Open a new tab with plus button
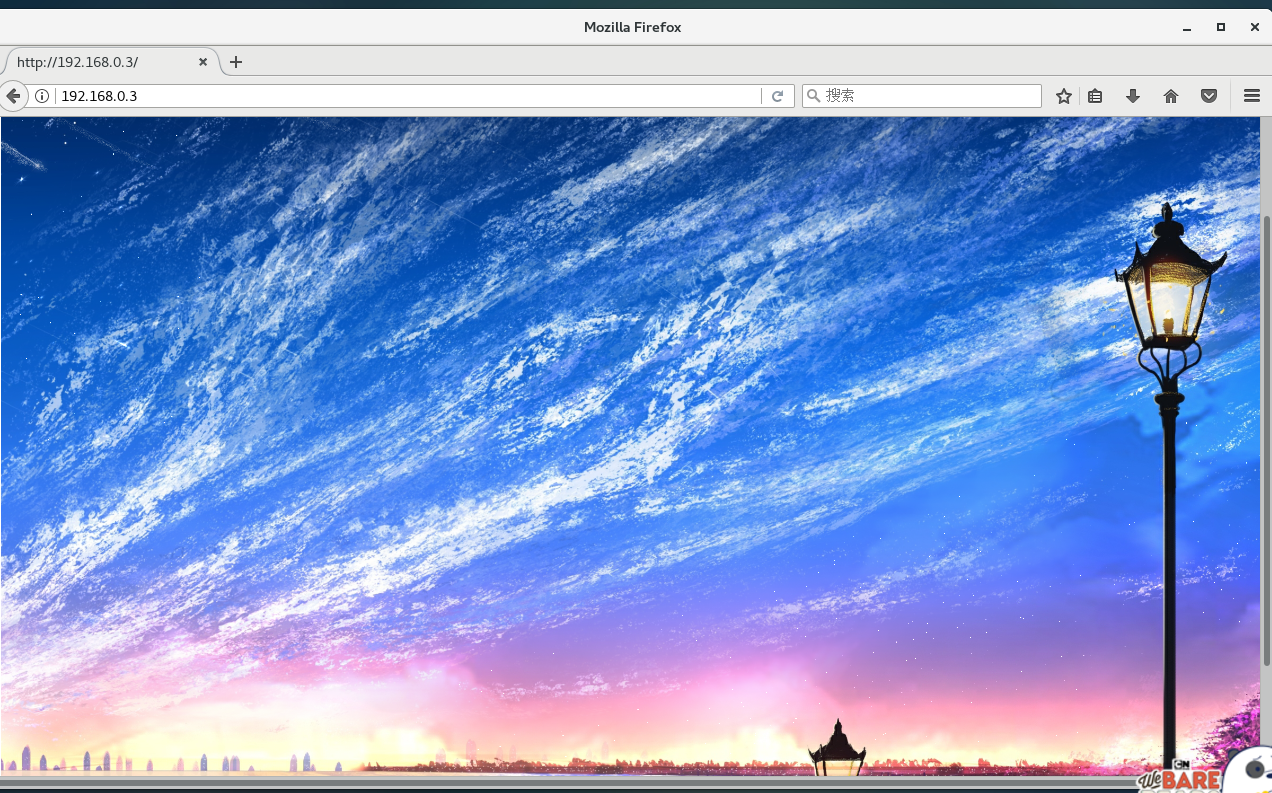The height and width of the screenshot is (793, 1272). [236, 62]
